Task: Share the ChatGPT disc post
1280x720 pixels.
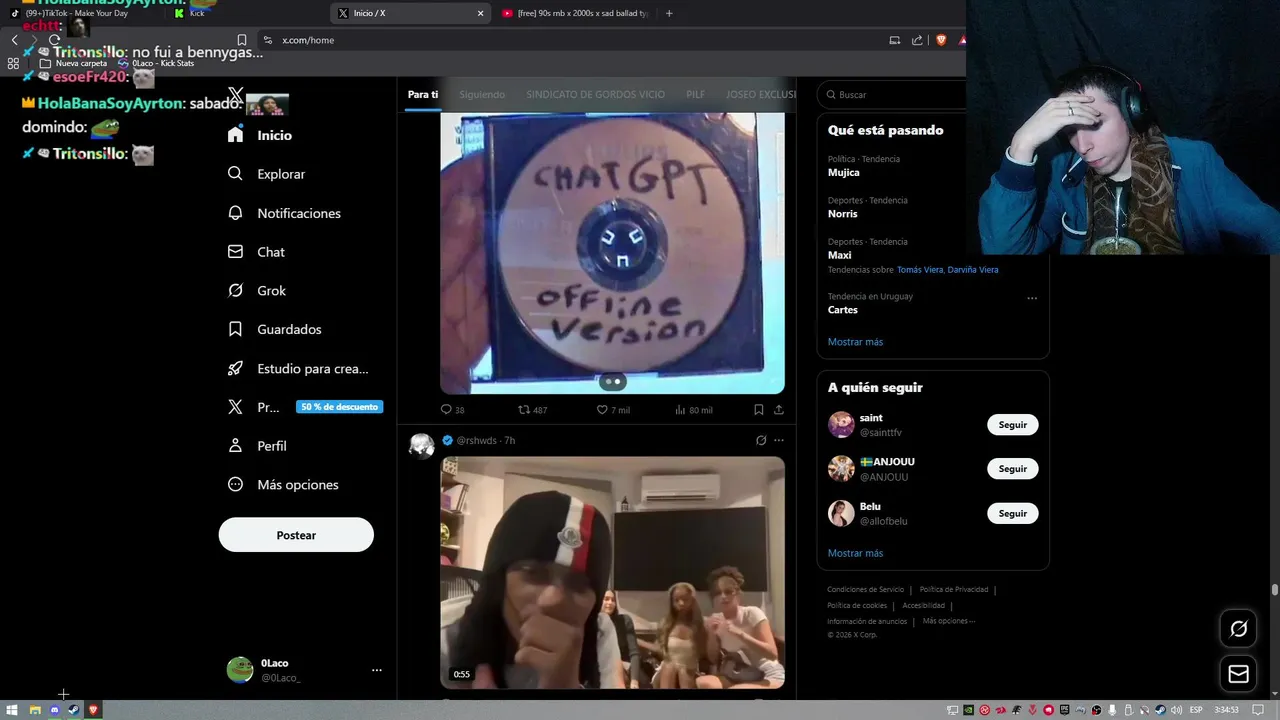Action: pyautogui.click(x=778, y=410)
